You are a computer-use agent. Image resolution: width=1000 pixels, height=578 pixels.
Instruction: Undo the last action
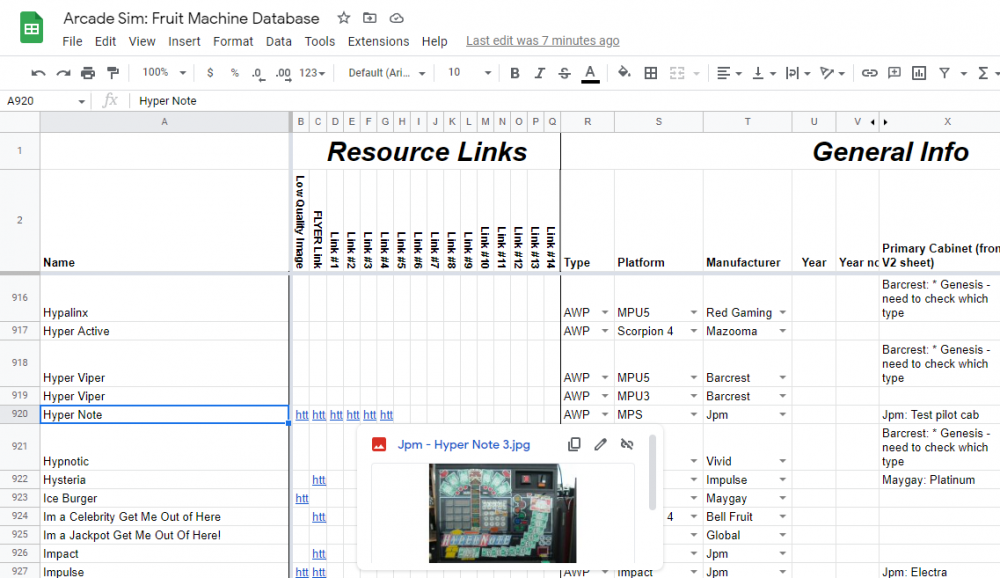click(x=38, y=73)
